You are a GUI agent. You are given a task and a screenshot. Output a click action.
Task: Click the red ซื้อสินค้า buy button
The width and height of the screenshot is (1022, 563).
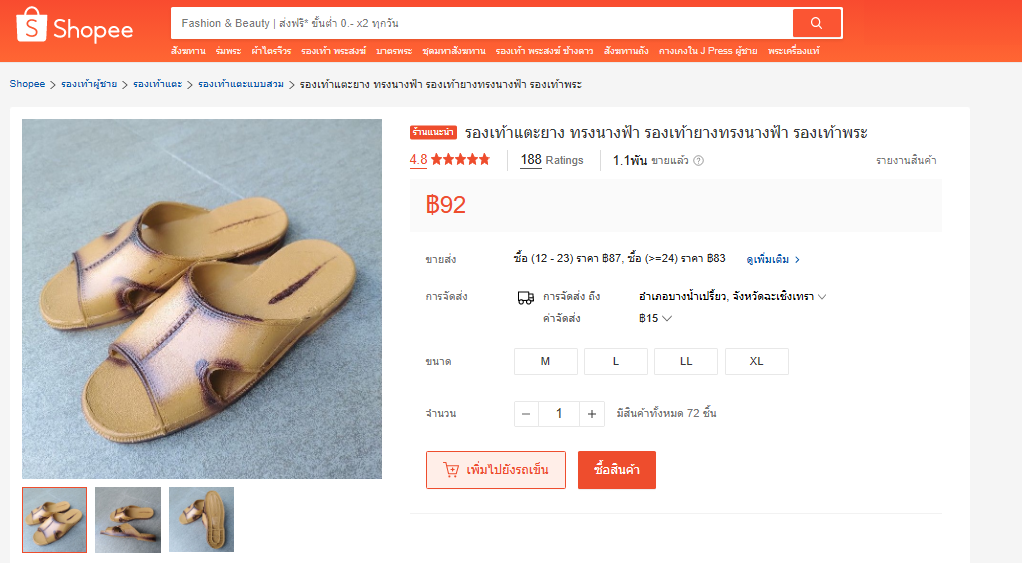617,470
